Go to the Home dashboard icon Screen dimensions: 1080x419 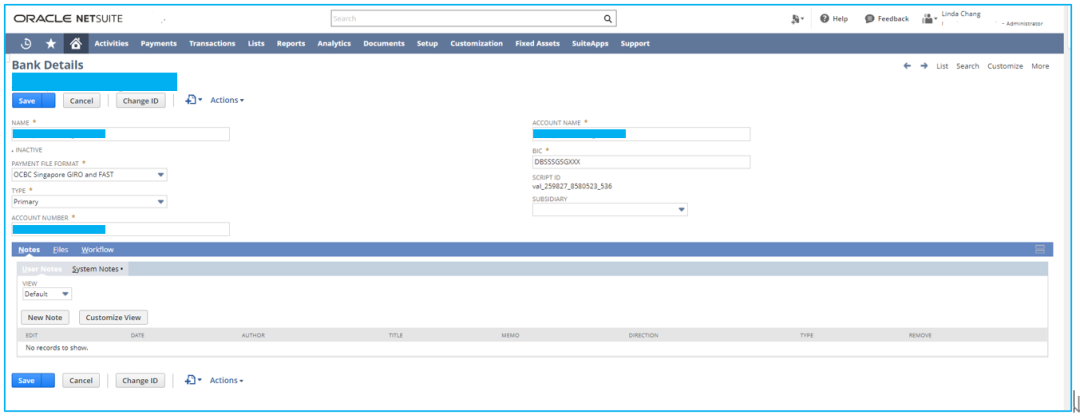pyautogui.click(x=76, y=43)
